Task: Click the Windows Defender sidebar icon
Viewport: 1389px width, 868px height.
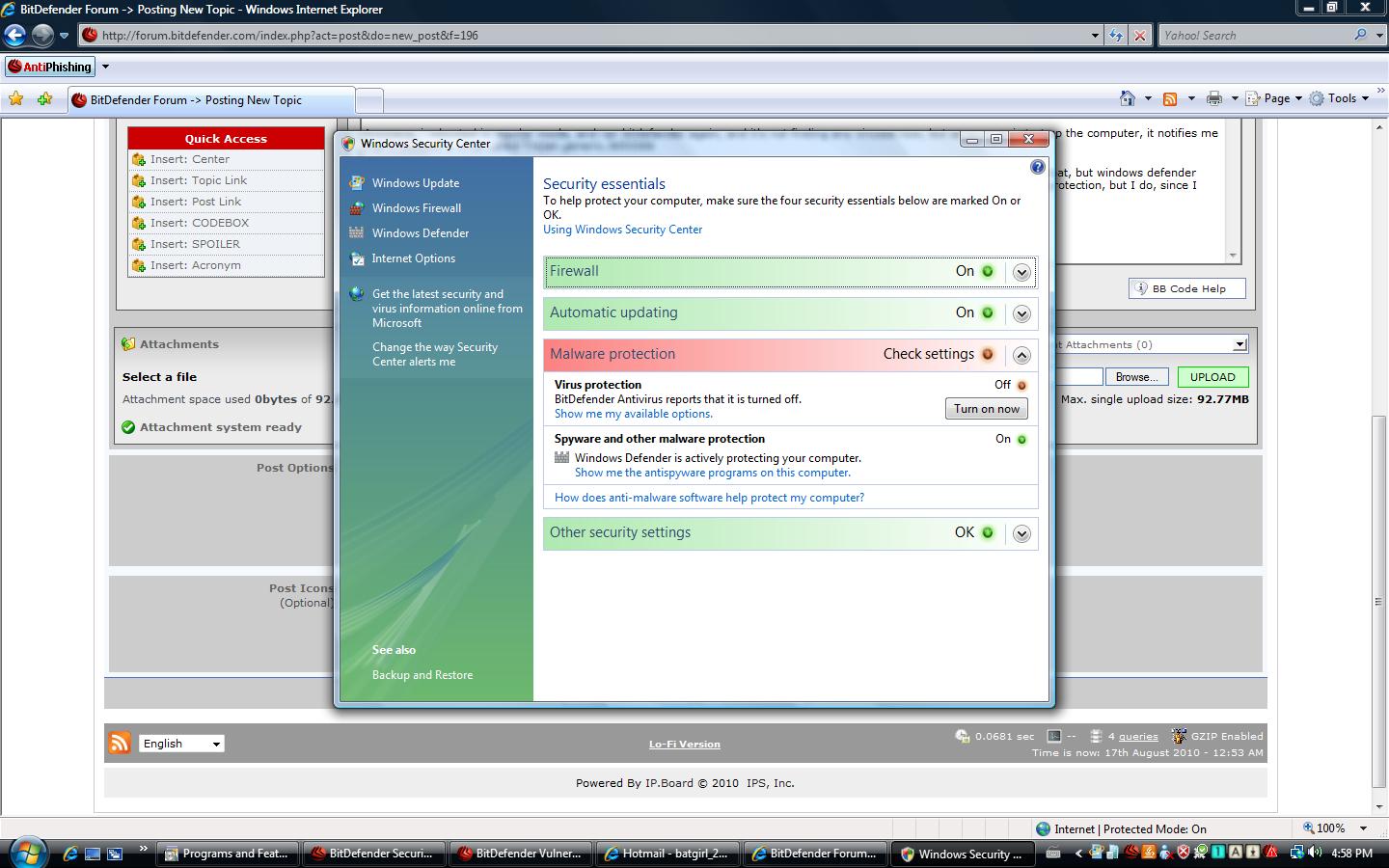Action: point(357,232)
